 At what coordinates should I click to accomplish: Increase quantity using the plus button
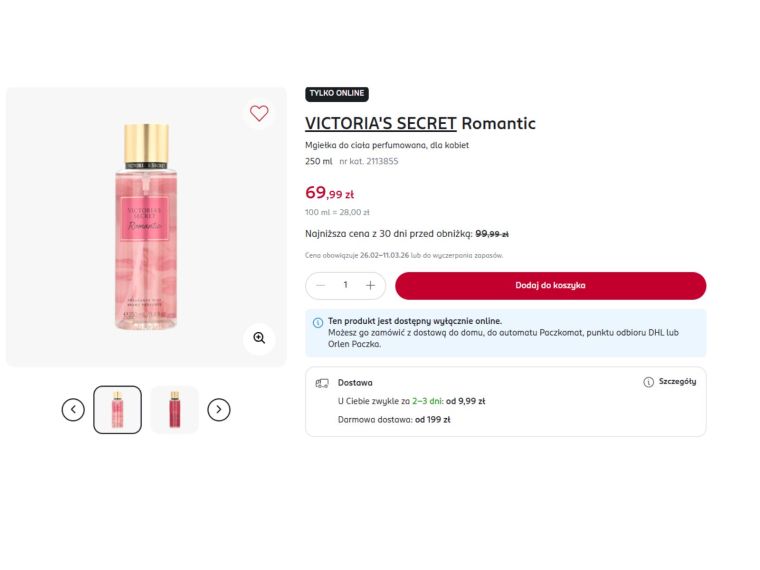[370, 285]
